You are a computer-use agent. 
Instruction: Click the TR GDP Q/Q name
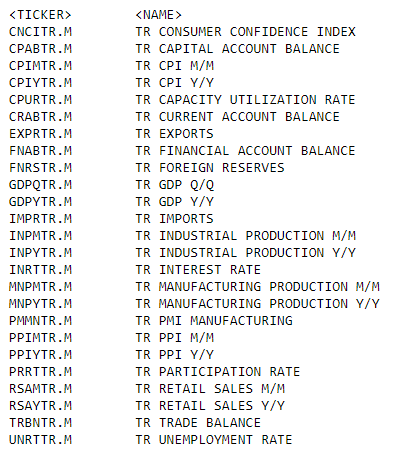click(175, 185)
